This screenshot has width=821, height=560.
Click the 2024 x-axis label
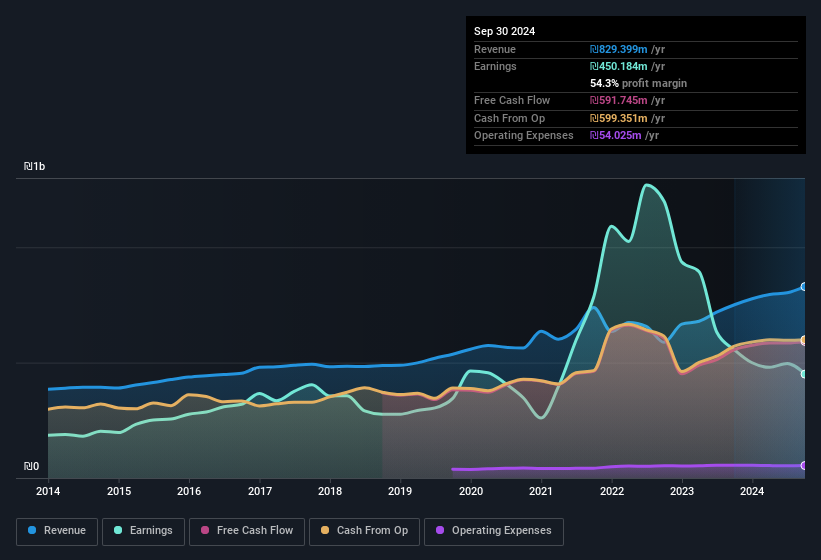[752, 491]
